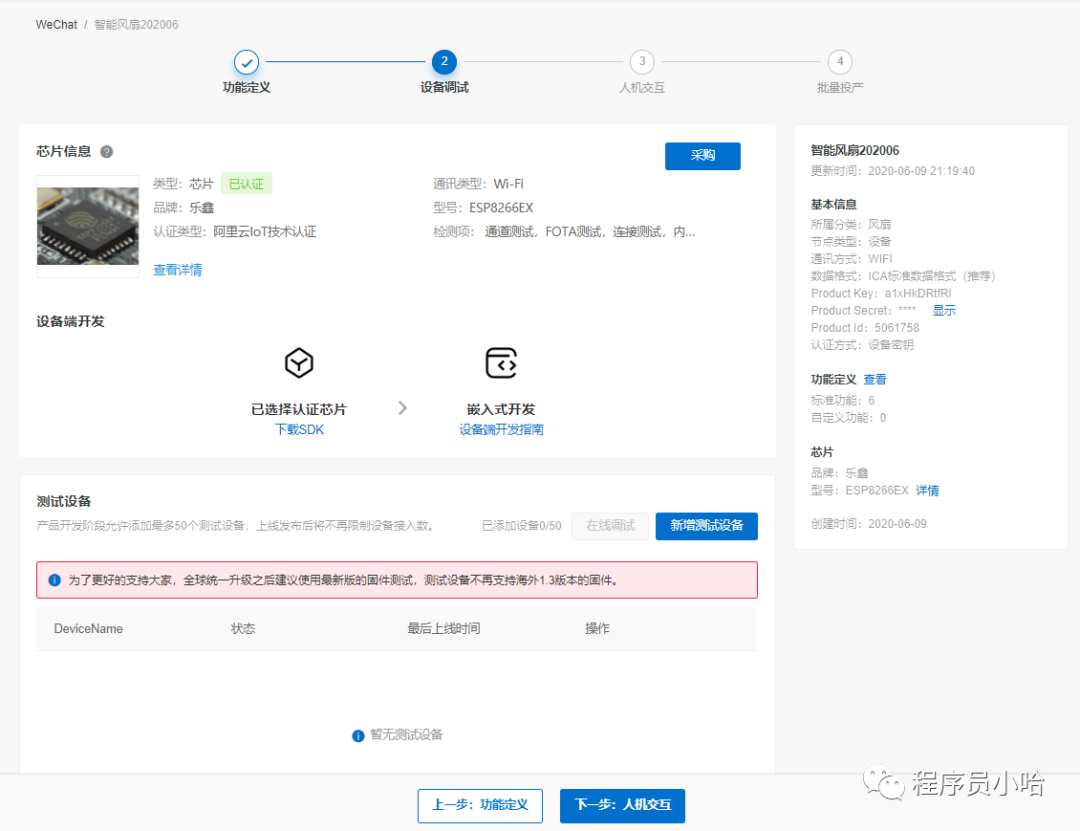Click the 采购 purchase button

point(702,156)
